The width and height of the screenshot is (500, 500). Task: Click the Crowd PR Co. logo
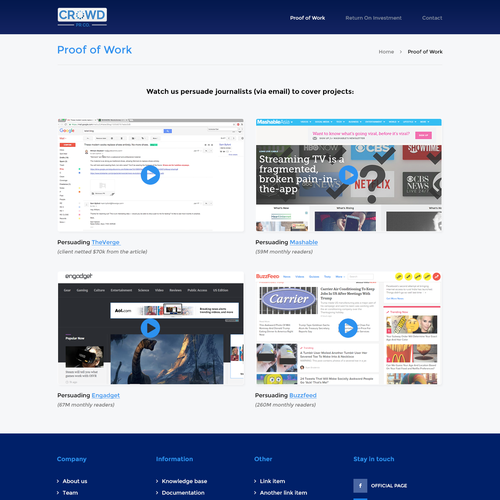pyautogui.click(x=82, y=17)
